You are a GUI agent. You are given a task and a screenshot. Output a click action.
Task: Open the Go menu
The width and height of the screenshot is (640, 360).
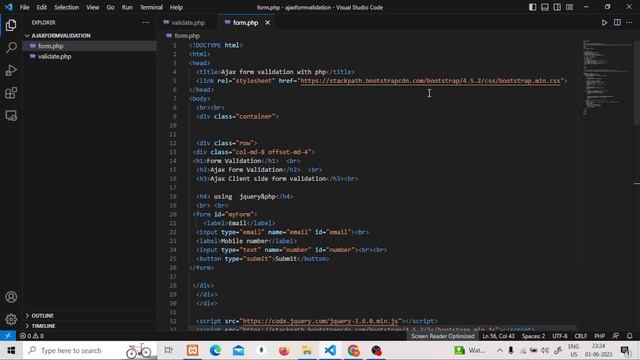[111, 7]
